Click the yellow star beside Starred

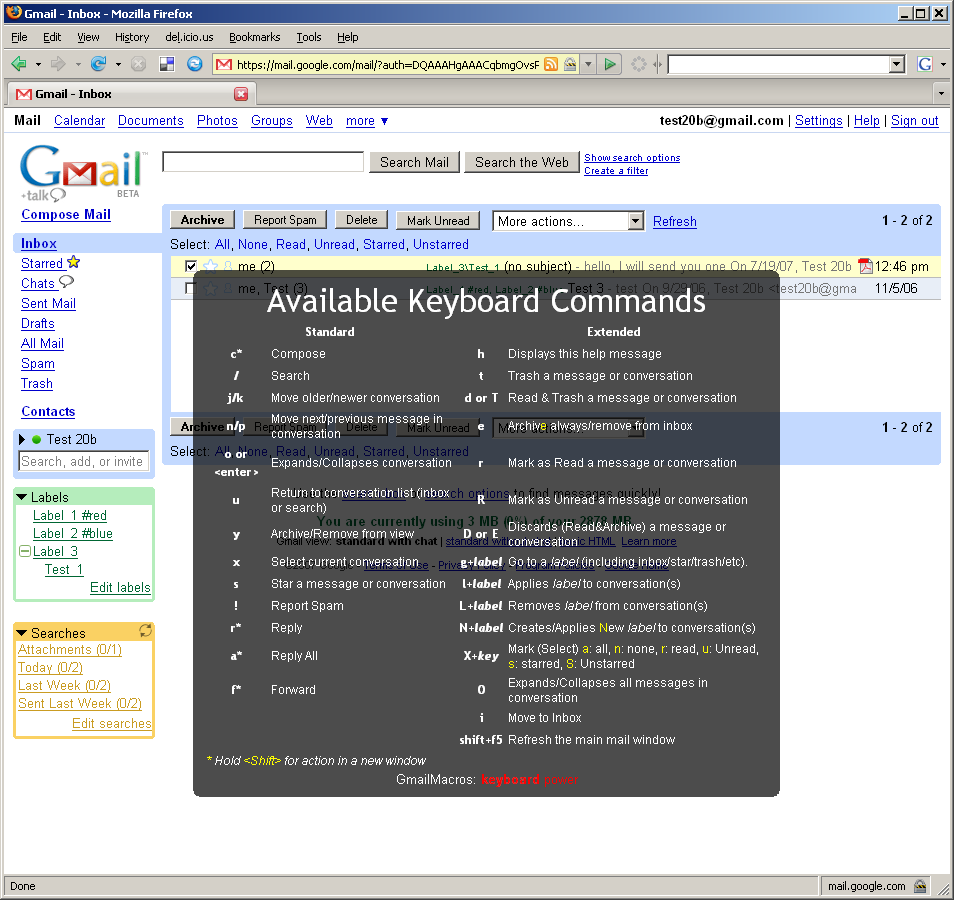74,262
